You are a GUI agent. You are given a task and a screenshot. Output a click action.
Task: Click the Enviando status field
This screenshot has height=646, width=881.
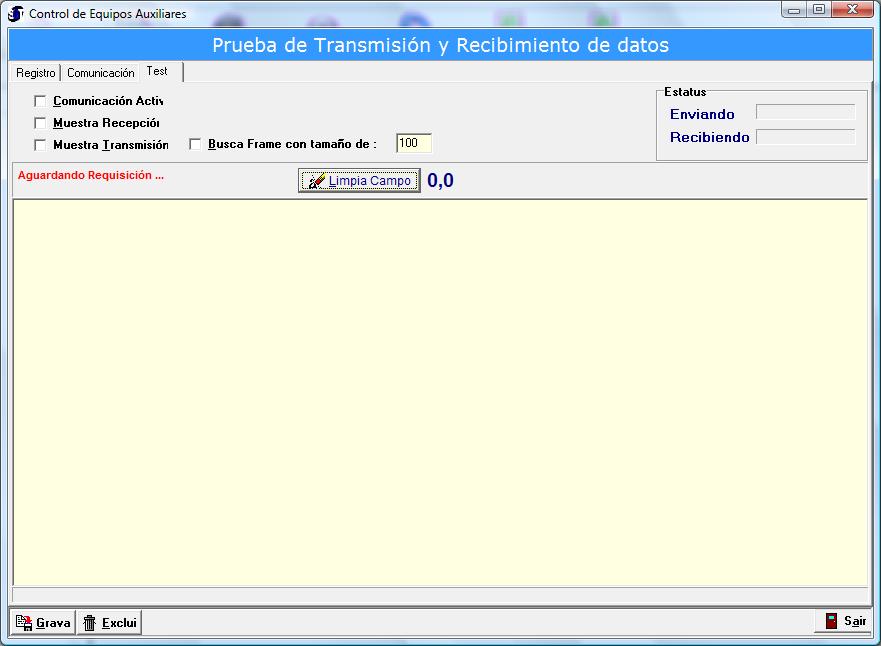805,113
